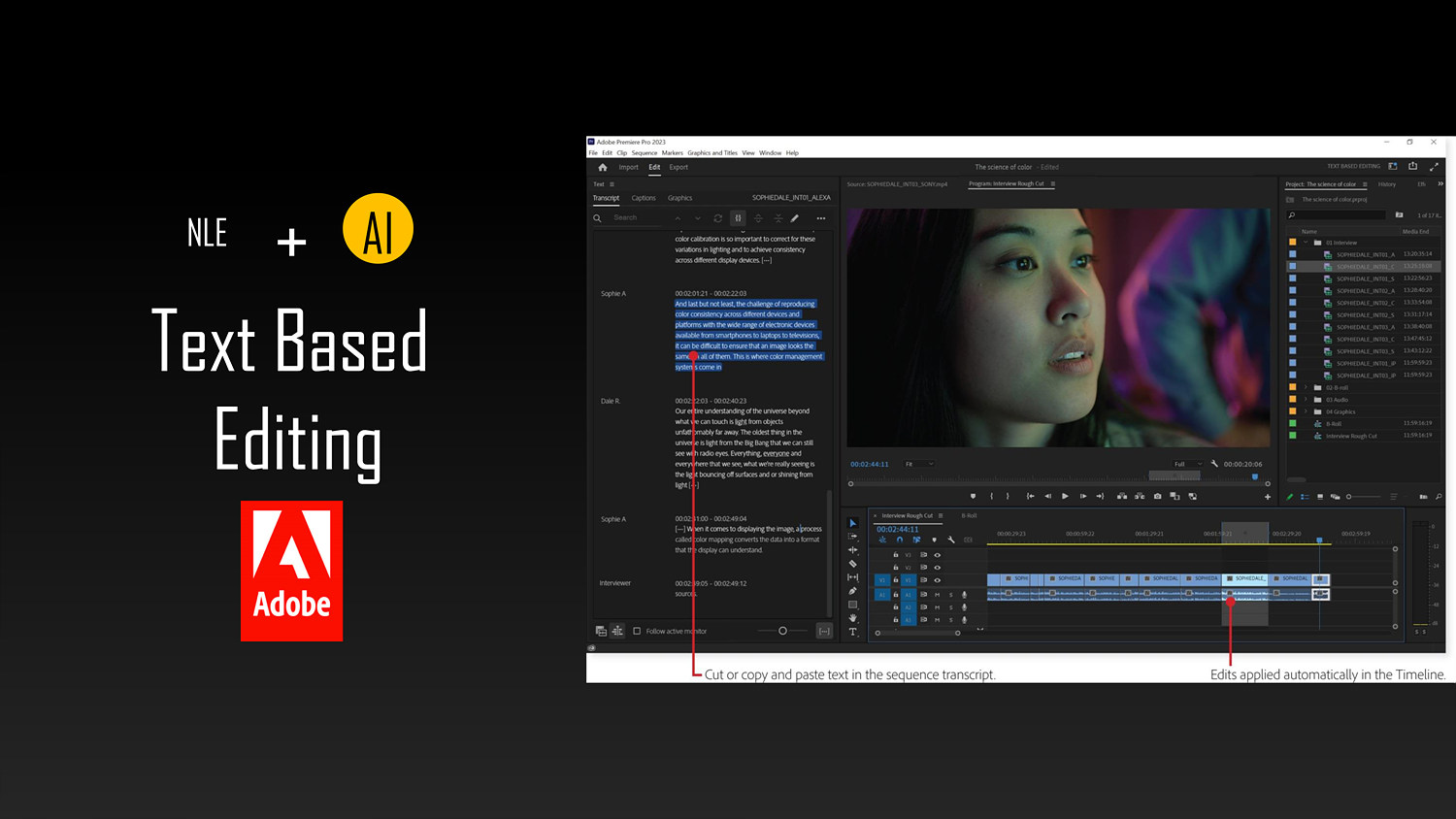The height and width of the screenshot is (819, 1456).
Task: Open the Fit zoom level dropdown
Action: tap(919, 464)
